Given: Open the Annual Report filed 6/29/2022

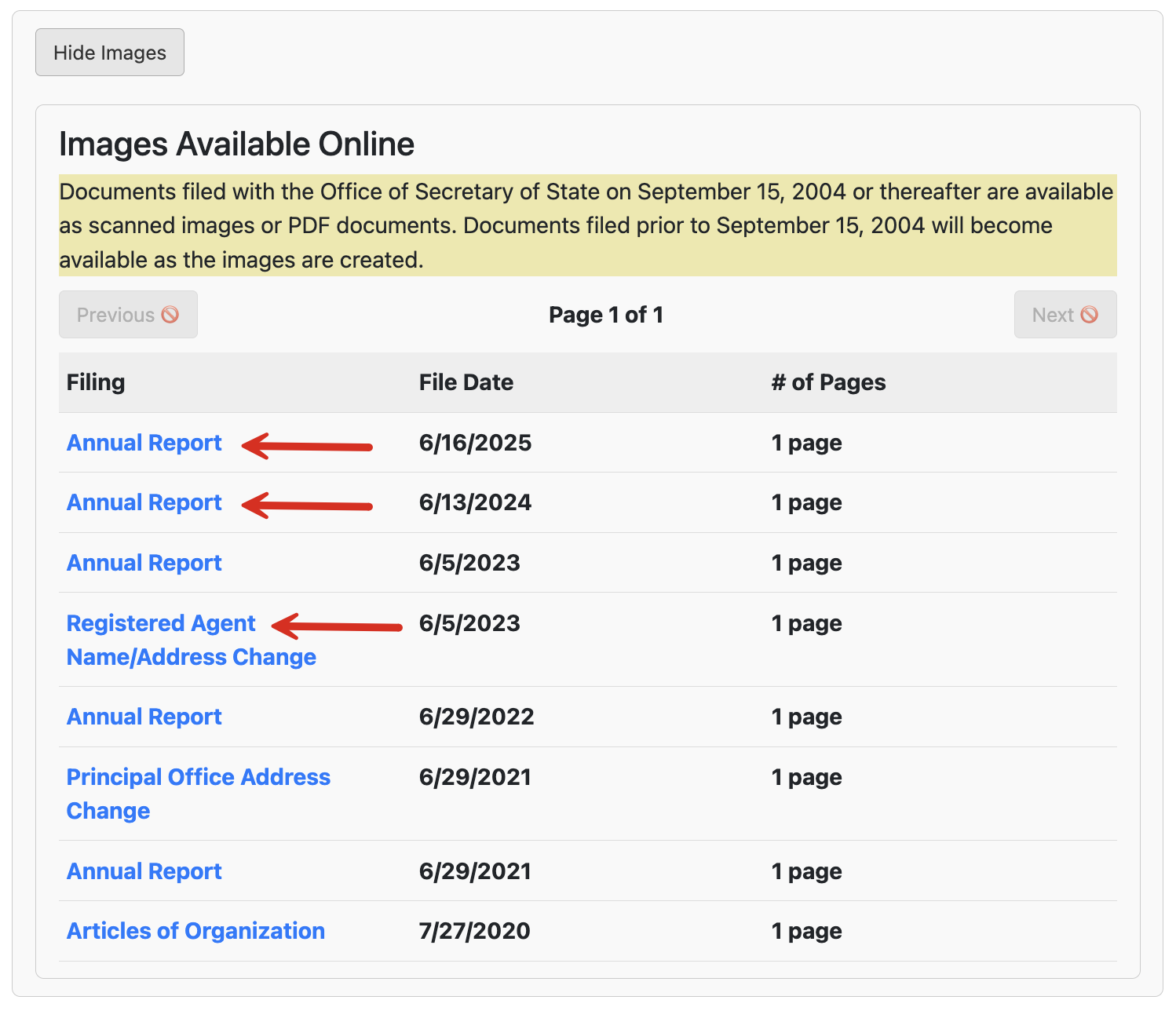Looking at the screenshot, I should point(144,717).
